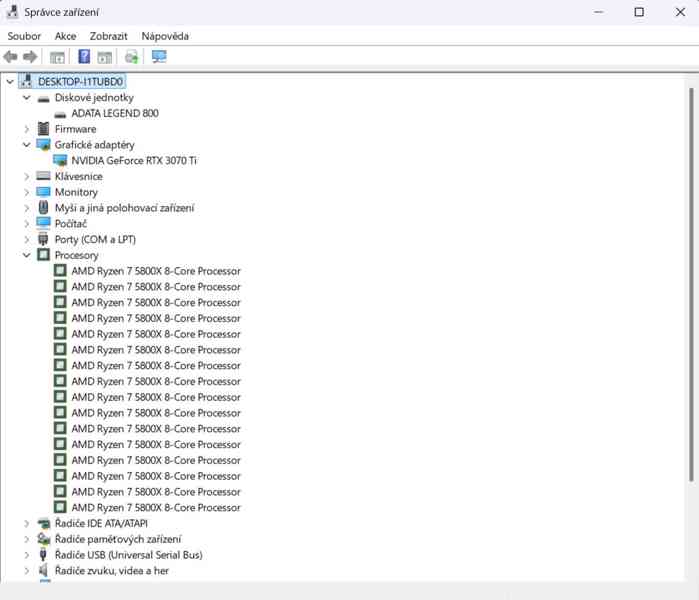
Task: Minimize the Správce zařízení window
Action: point(599,12)
